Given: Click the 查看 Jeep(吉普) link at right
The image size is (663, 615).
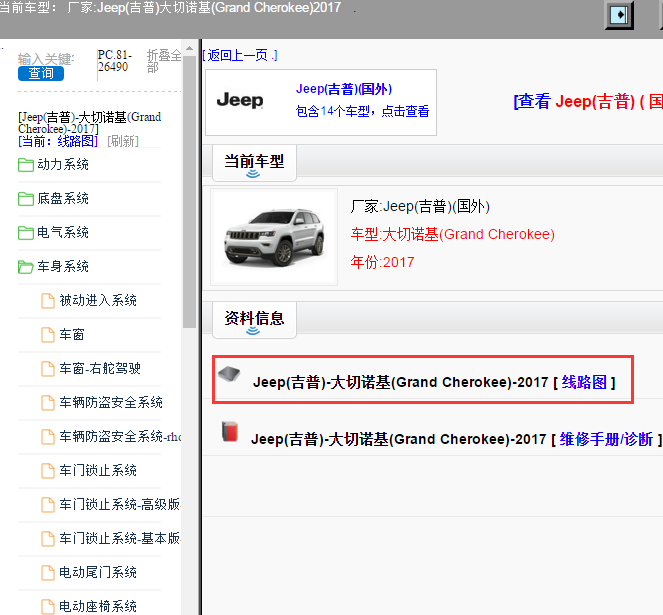Looking at the screenshot, I should coord(588,102).
